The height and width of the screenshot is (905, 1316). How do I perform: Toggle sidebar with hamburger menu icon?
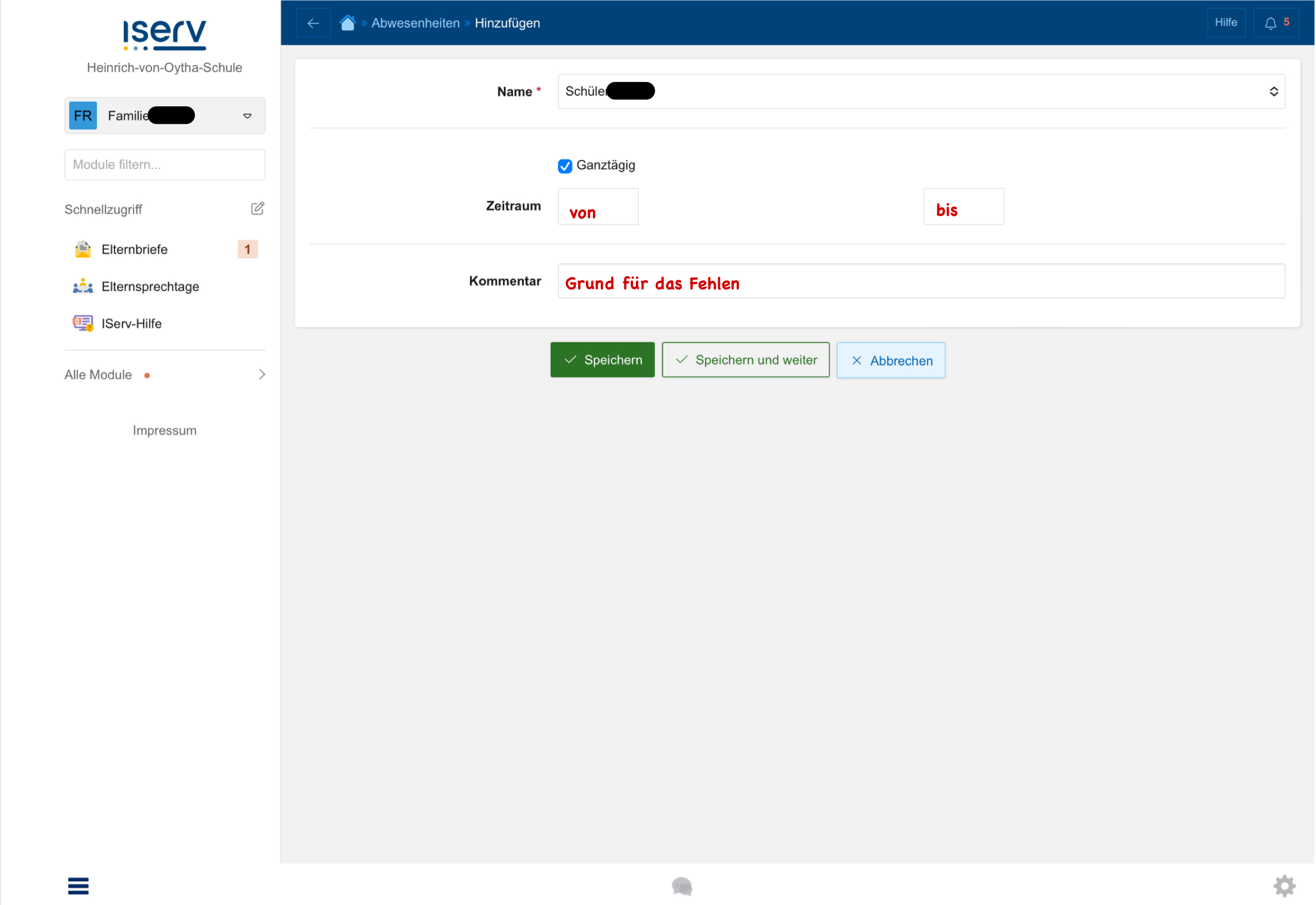78,886
